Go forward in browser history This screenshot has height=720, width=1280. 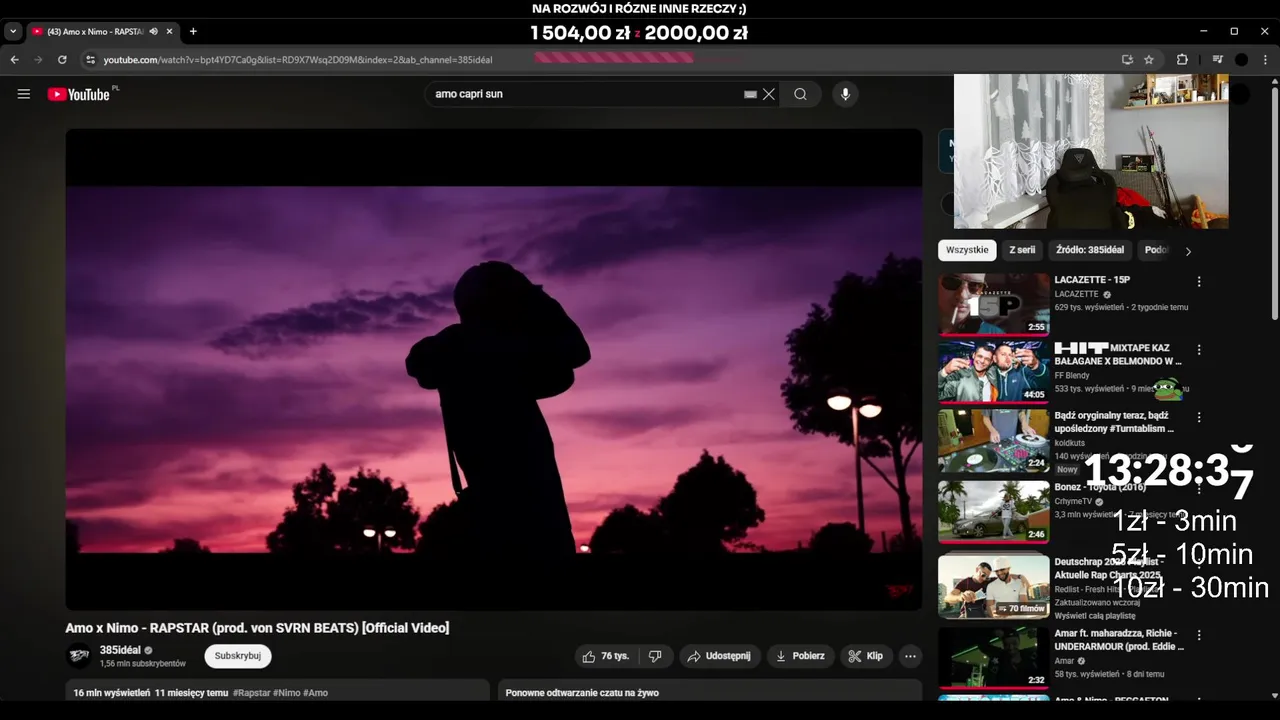pos(38,60)
